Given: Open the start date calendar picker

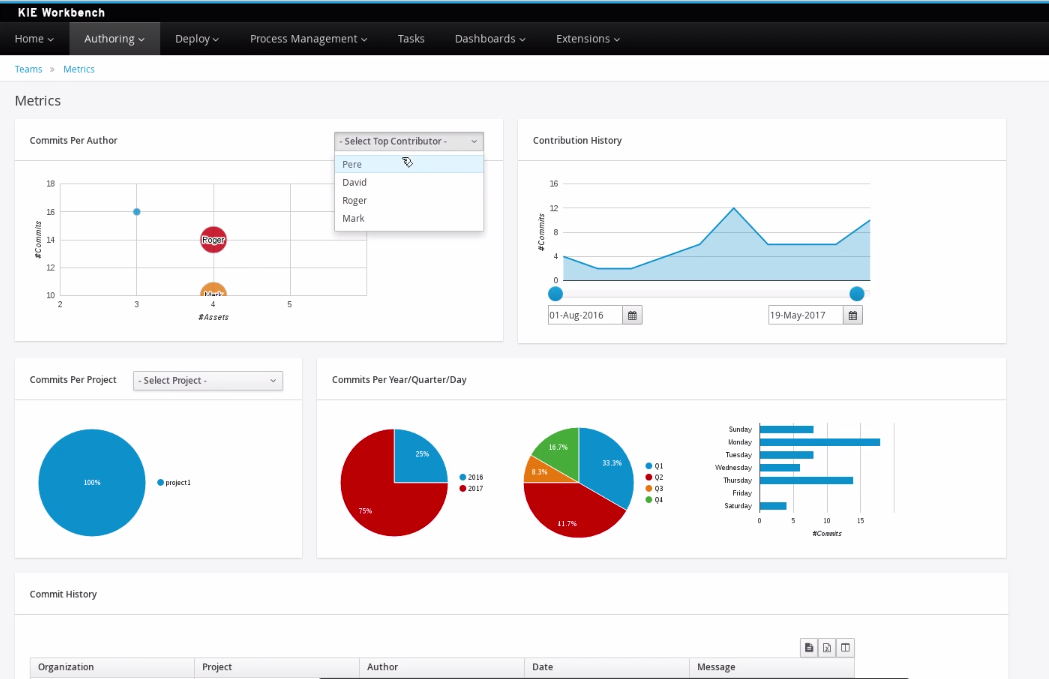Looking at the screenshot, I should 632,316.
